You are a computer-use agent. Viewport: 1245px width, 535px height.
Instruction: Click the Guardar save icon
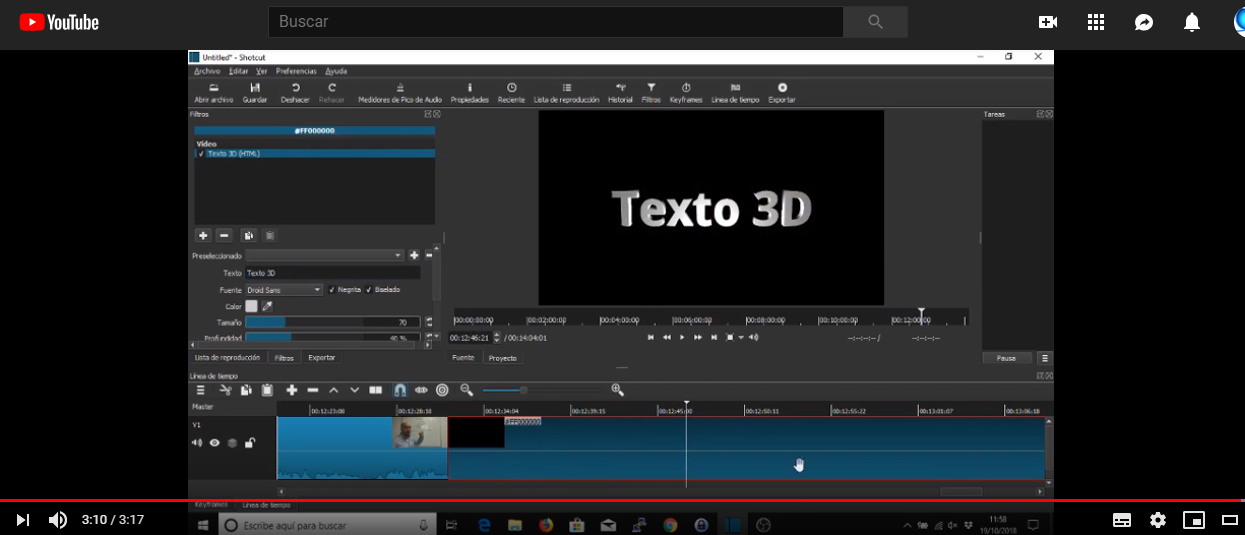[x=255, y=92]
